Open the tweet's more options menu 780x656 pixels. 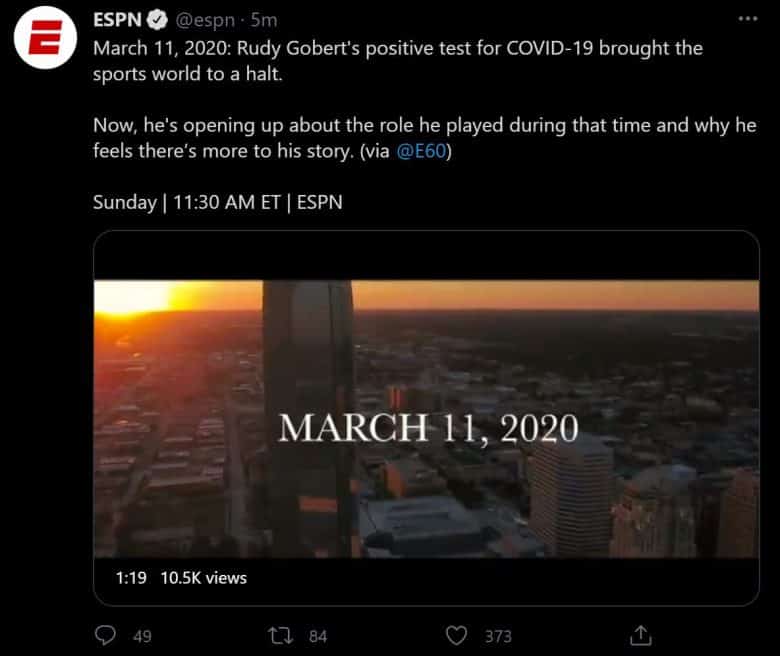747,19
